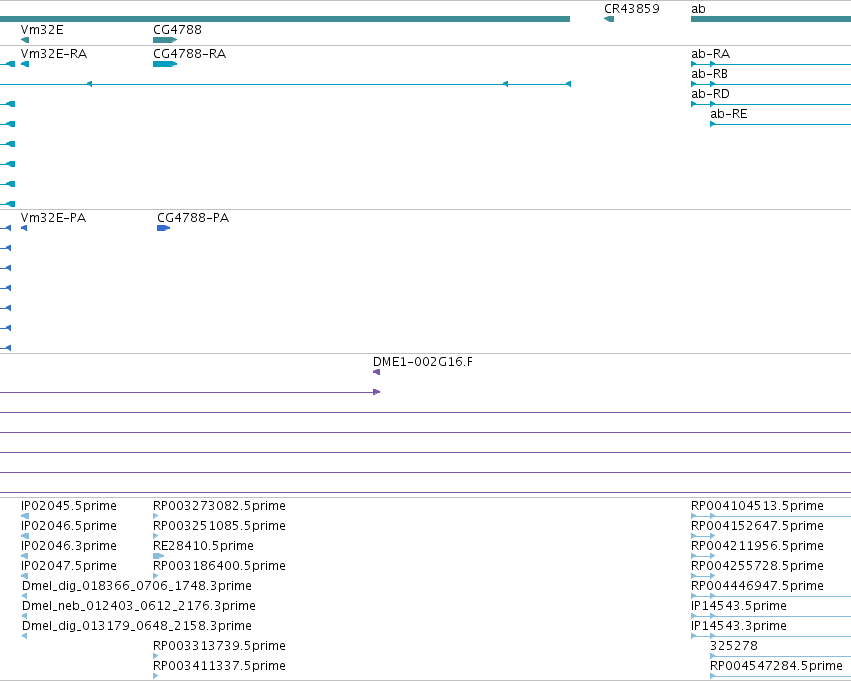Click Dmel_dig_018366_0706_1748.3prime label
The height and width of the screenshot is (681, 851).
[137, 586]
